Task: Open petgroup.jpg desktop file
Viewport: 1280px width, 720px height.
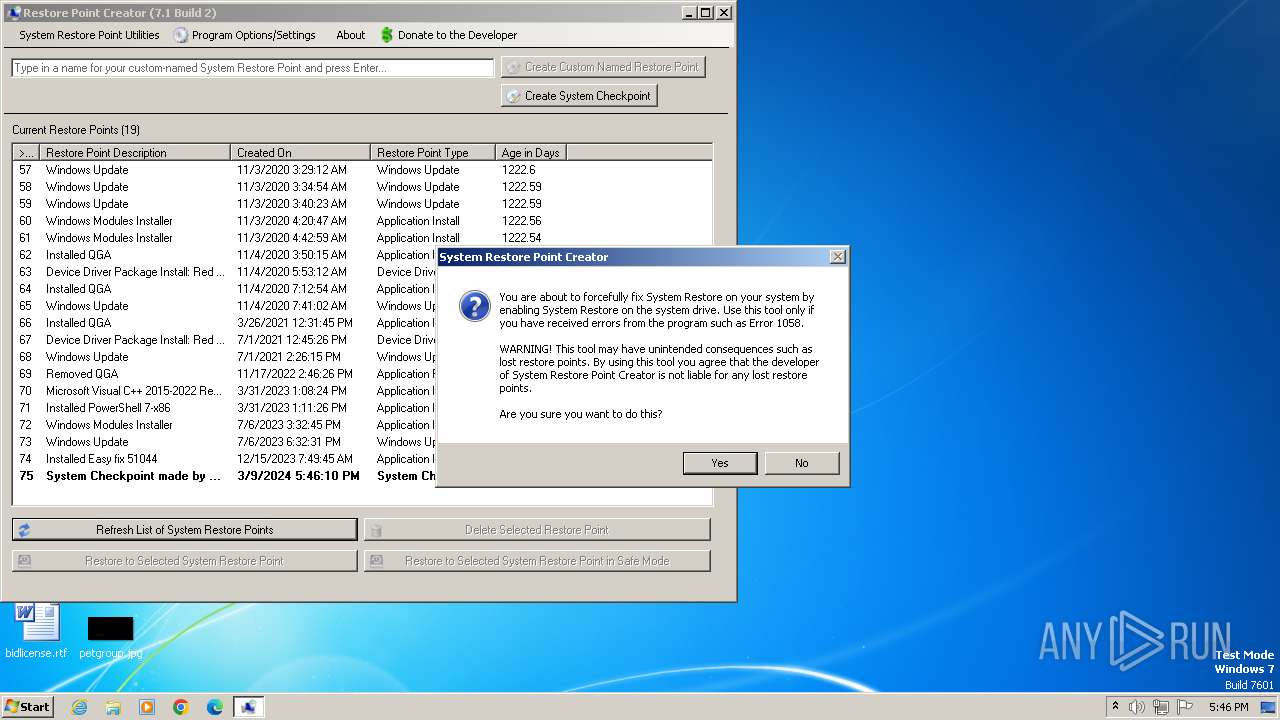Action: [110, 637]
